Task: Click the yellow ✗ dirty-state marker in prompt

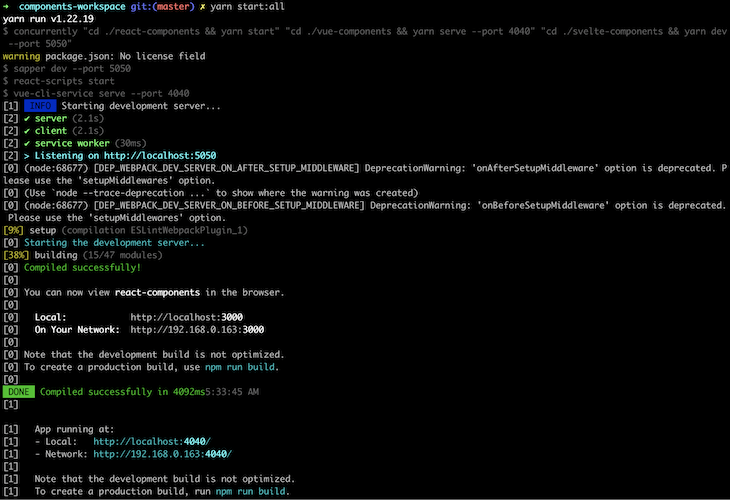Action: 203,7
